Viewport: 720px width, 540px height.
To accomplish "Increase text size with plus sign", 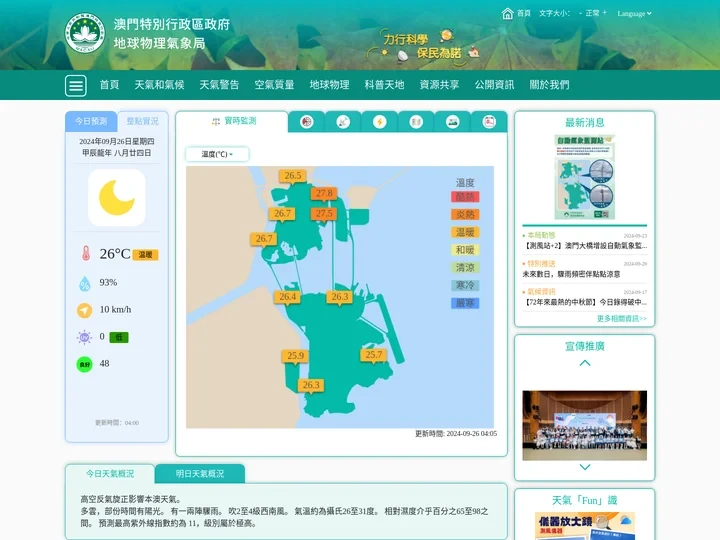I will 604,13.
